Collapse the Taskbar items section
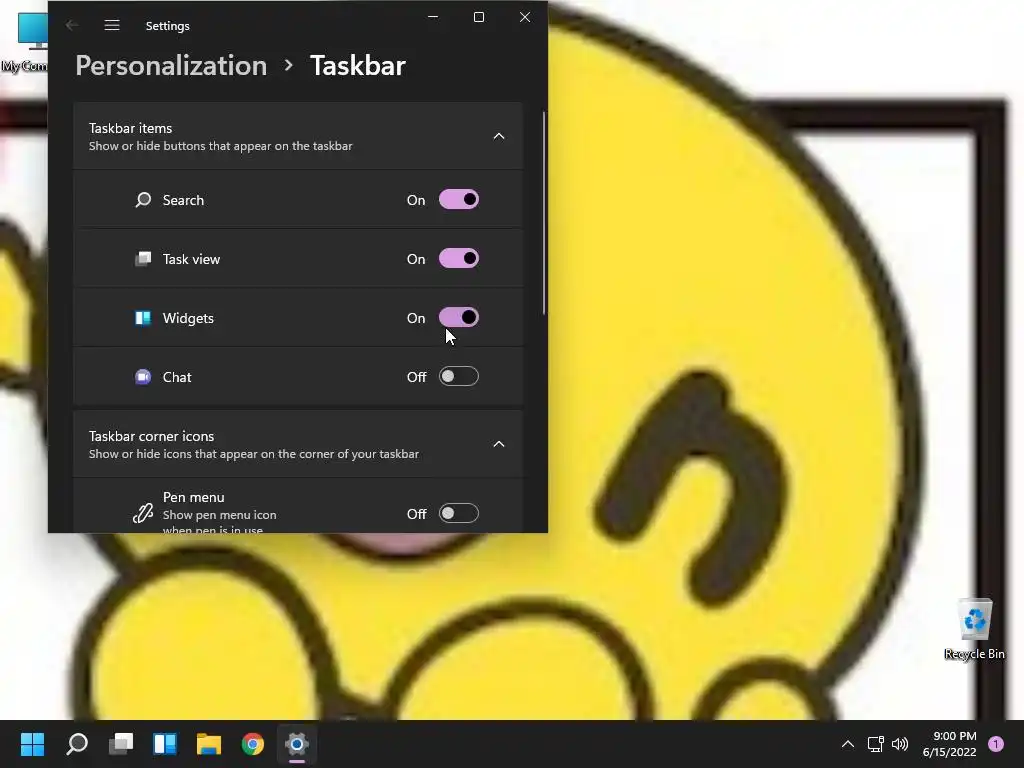The width and height of the screenshot is (1024, 768). (499, 136)
